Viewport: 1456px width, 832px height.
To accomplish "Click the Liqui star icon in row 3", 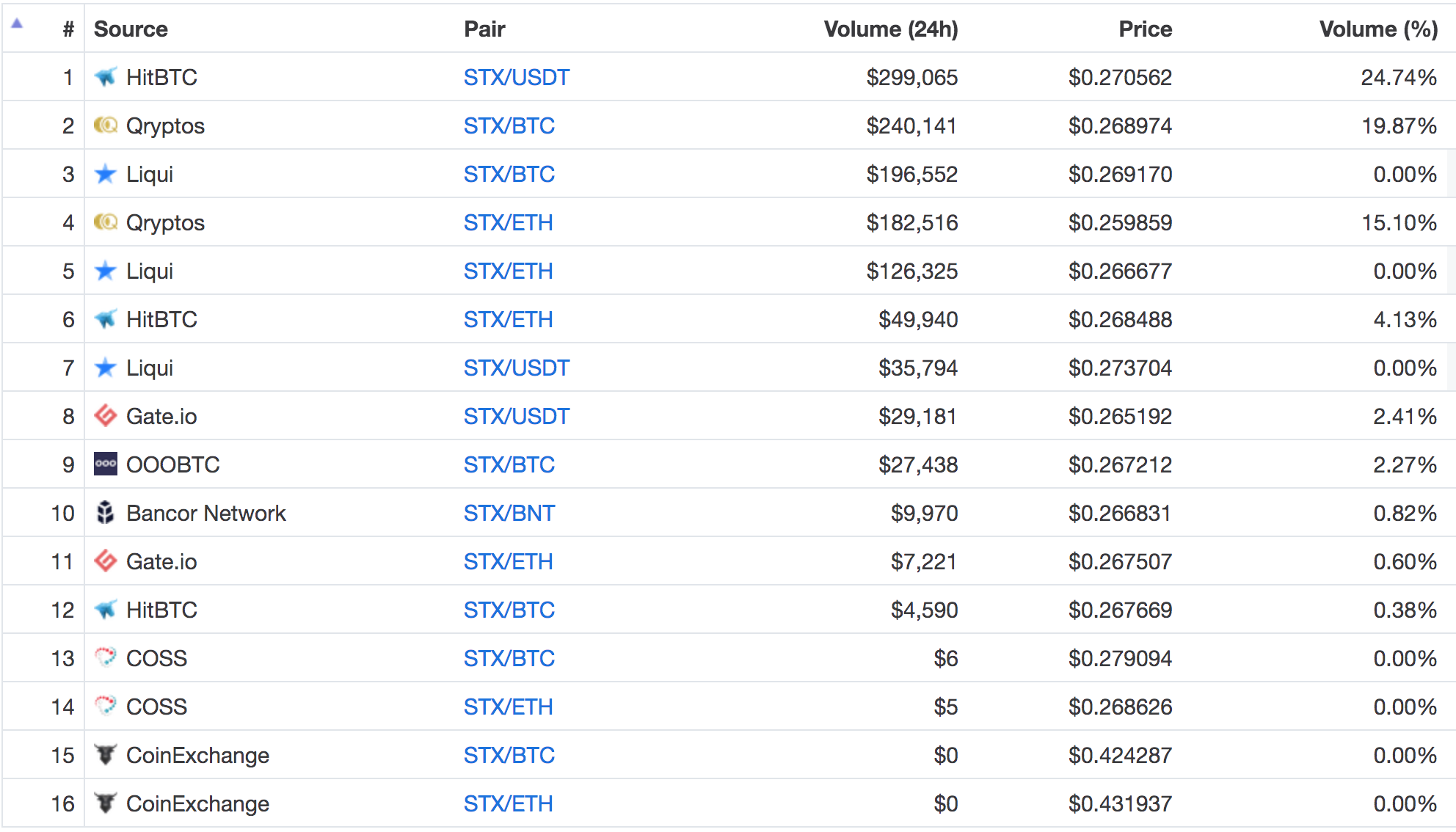I will tap(106, 174).
